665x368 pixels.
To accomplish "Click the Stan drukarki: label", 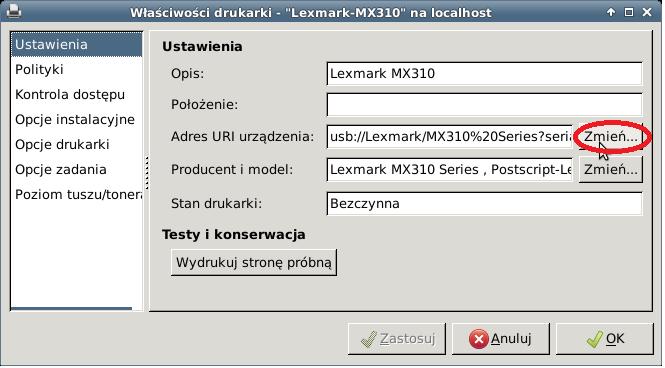I will click(x=217, y=204).
